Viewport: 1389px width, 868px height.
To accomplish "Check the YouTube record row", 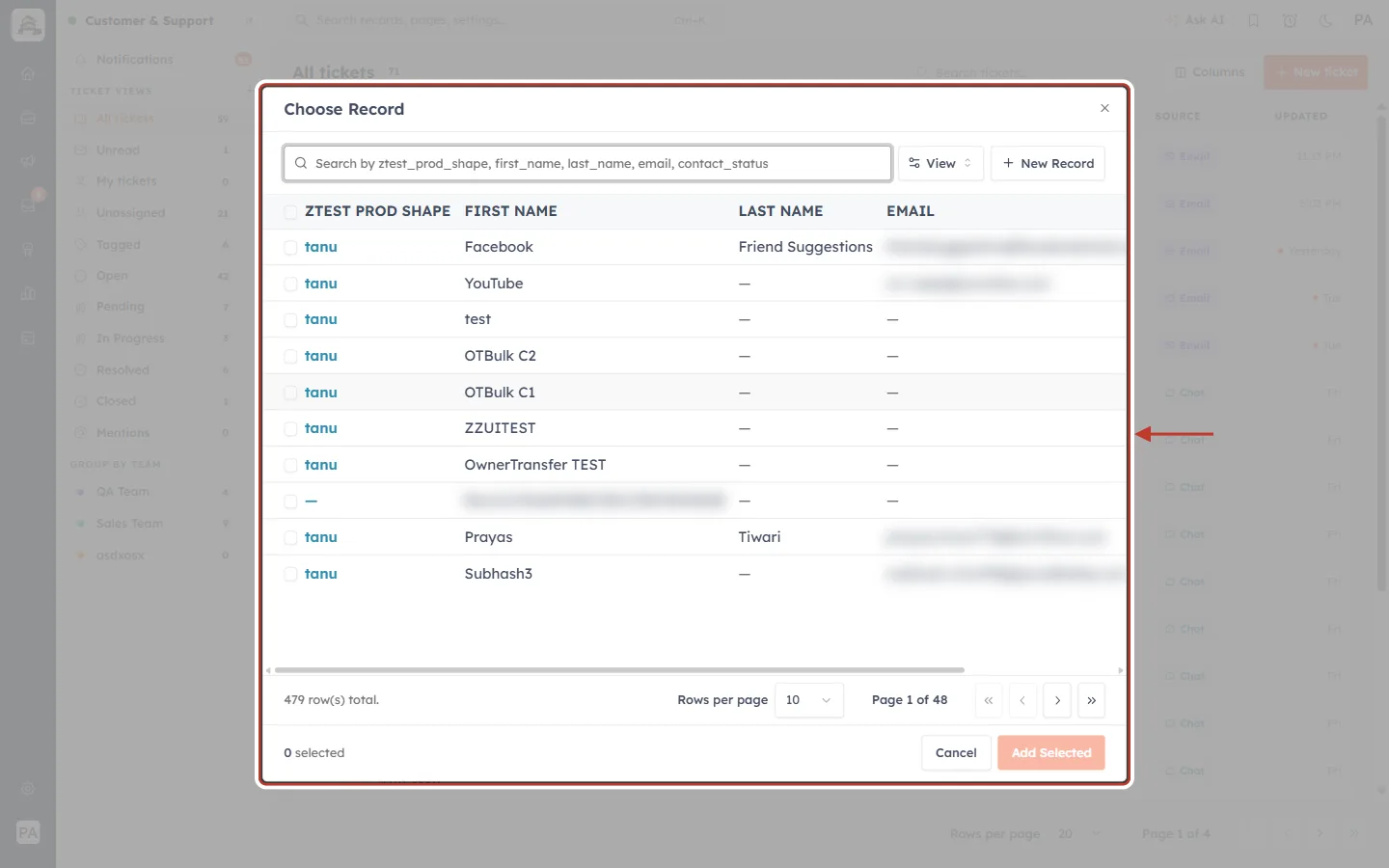I will pyautogui.click(x=290, y=284).
